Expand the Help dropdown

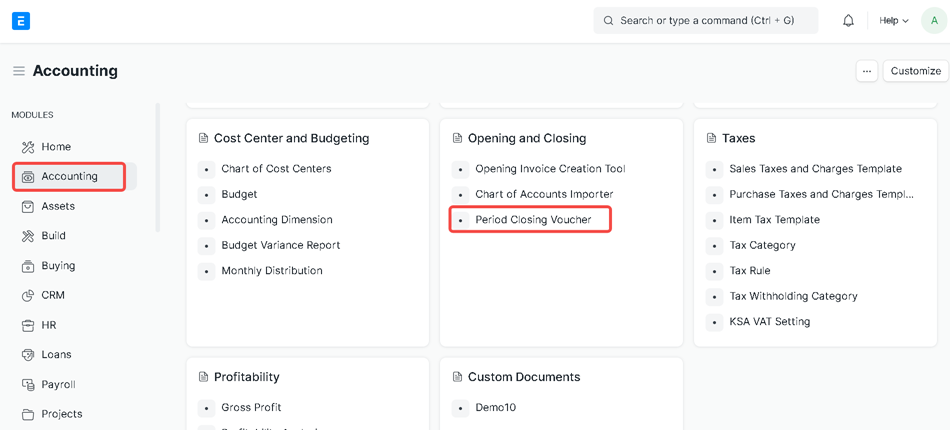[893, 21]
